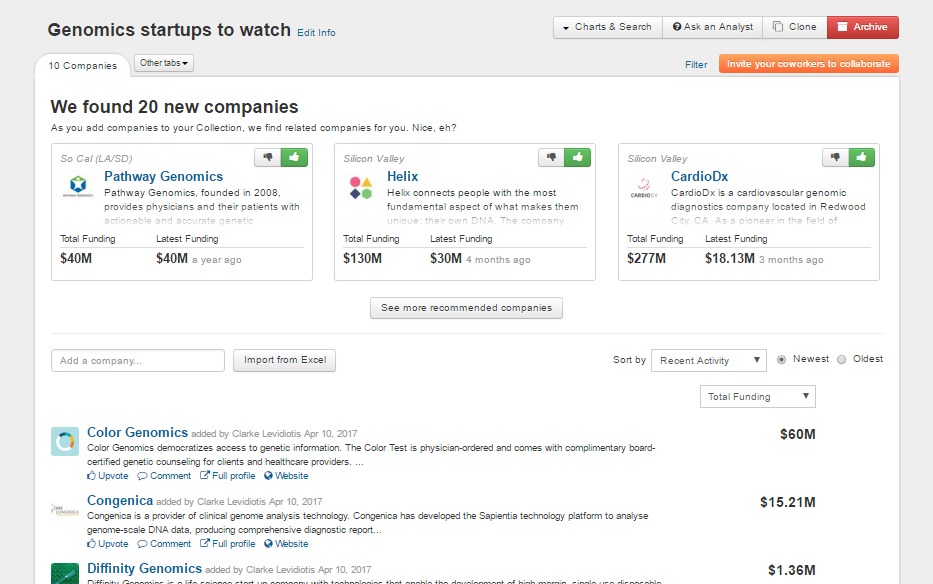Comment on the Congenica entry
The image size is (933, 584).
click(164, 544)
